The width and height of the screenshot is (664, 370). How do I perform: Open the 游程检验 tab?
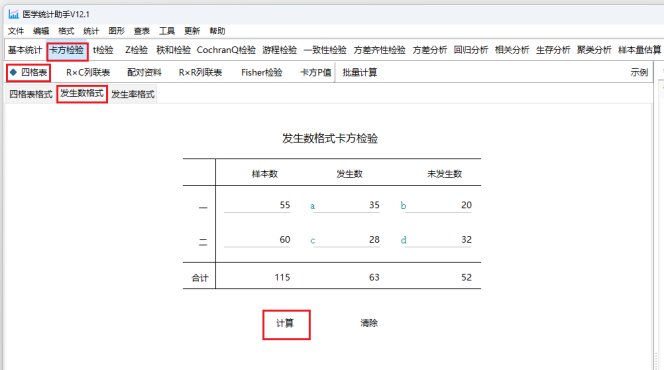tap(279, 50)
